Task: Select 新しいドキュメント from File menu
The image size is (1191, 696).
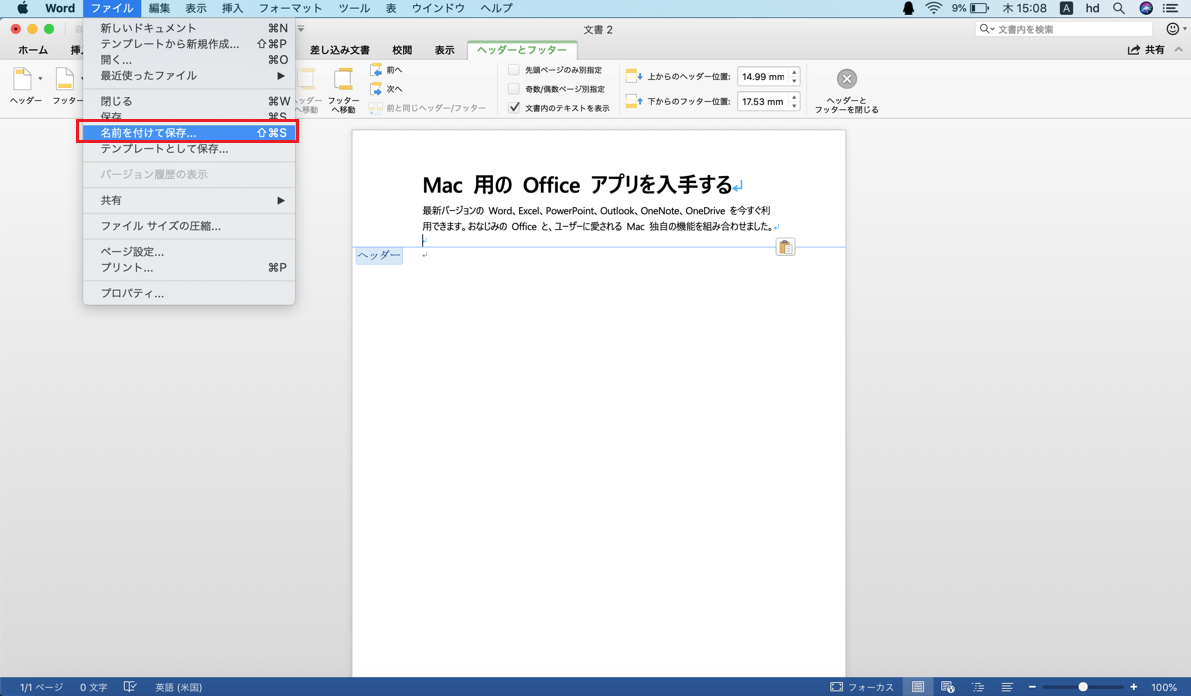Action: [189, 28]
